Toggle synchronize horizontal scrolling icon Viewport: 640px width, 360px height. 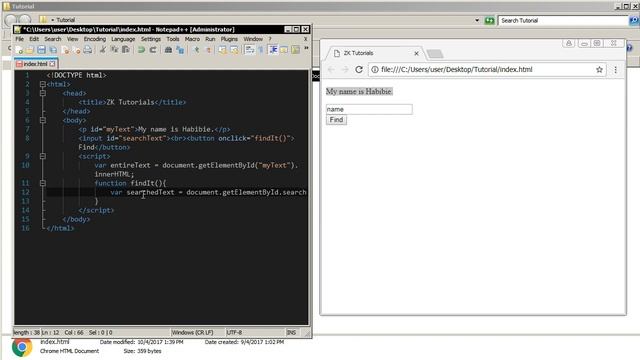click(x=234, y=50)
